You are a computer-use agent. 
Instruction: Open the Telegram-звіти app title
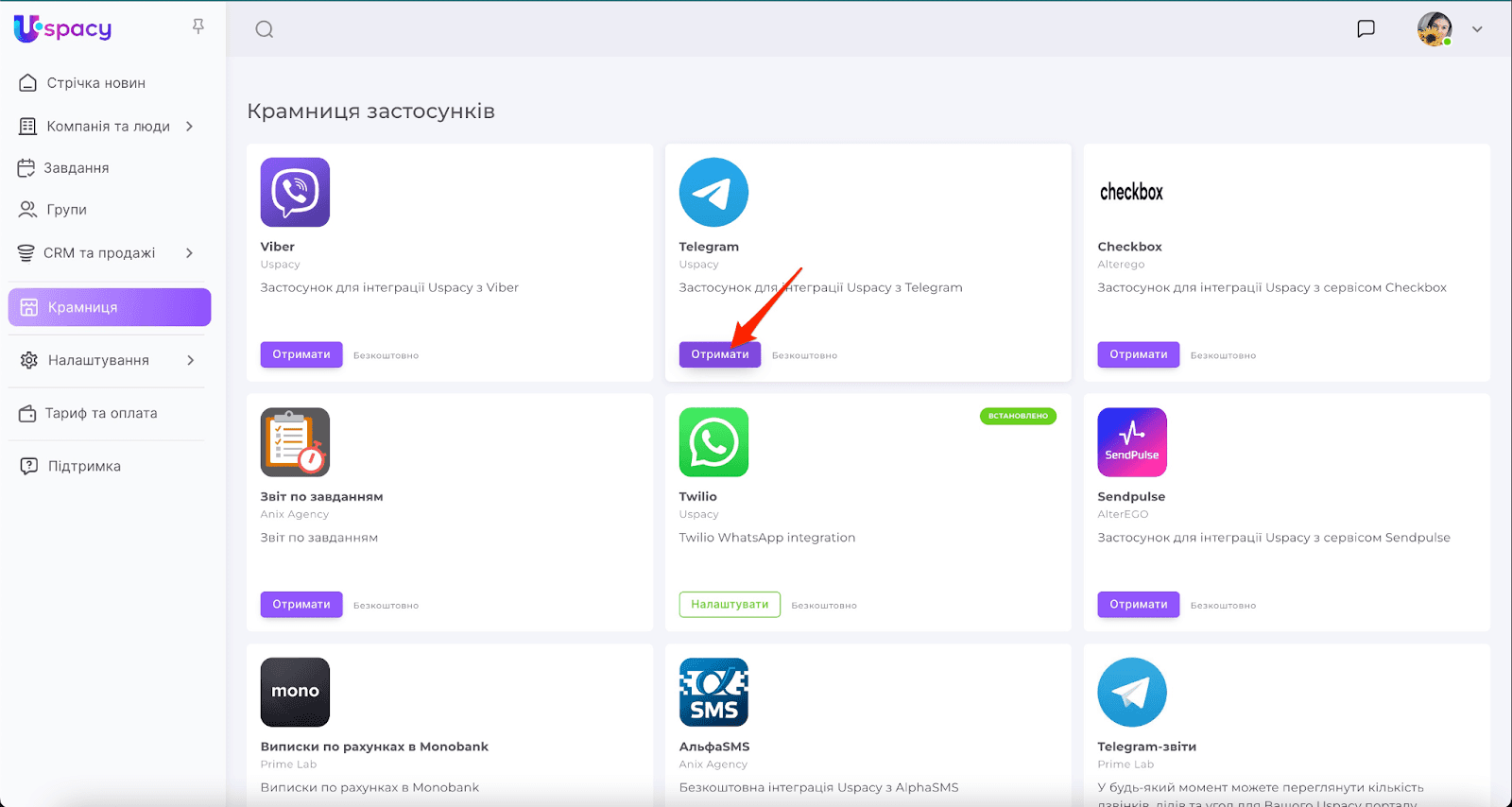(1147, 747)
